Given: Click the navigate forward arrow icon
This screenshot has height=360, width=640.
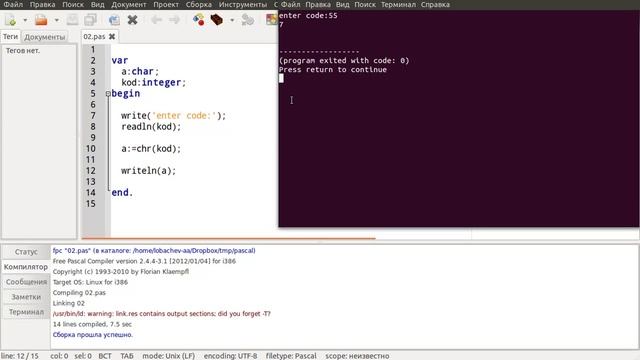Looking at the screenshot, I should point(174,20).
